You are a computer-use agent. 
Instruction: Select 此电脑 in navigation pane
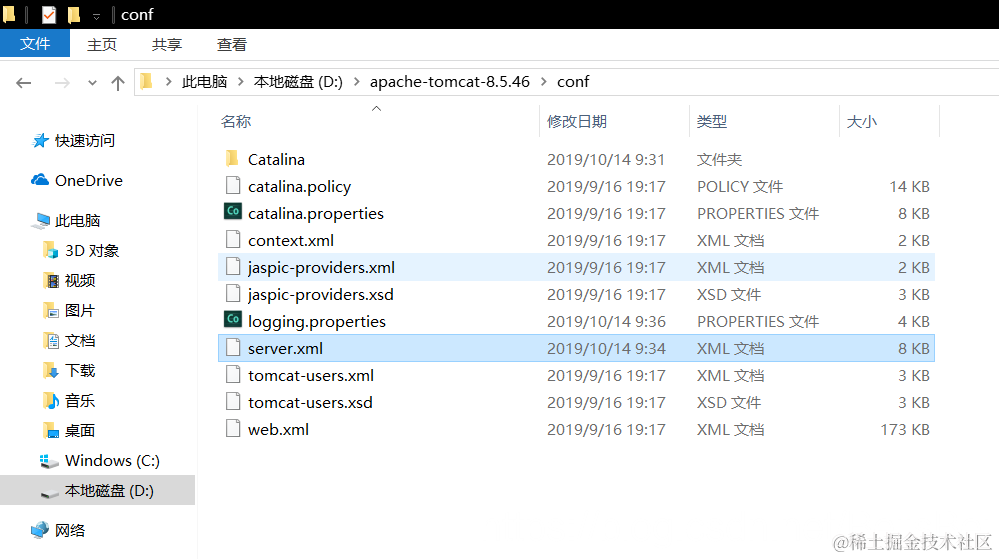coord(78,221)
